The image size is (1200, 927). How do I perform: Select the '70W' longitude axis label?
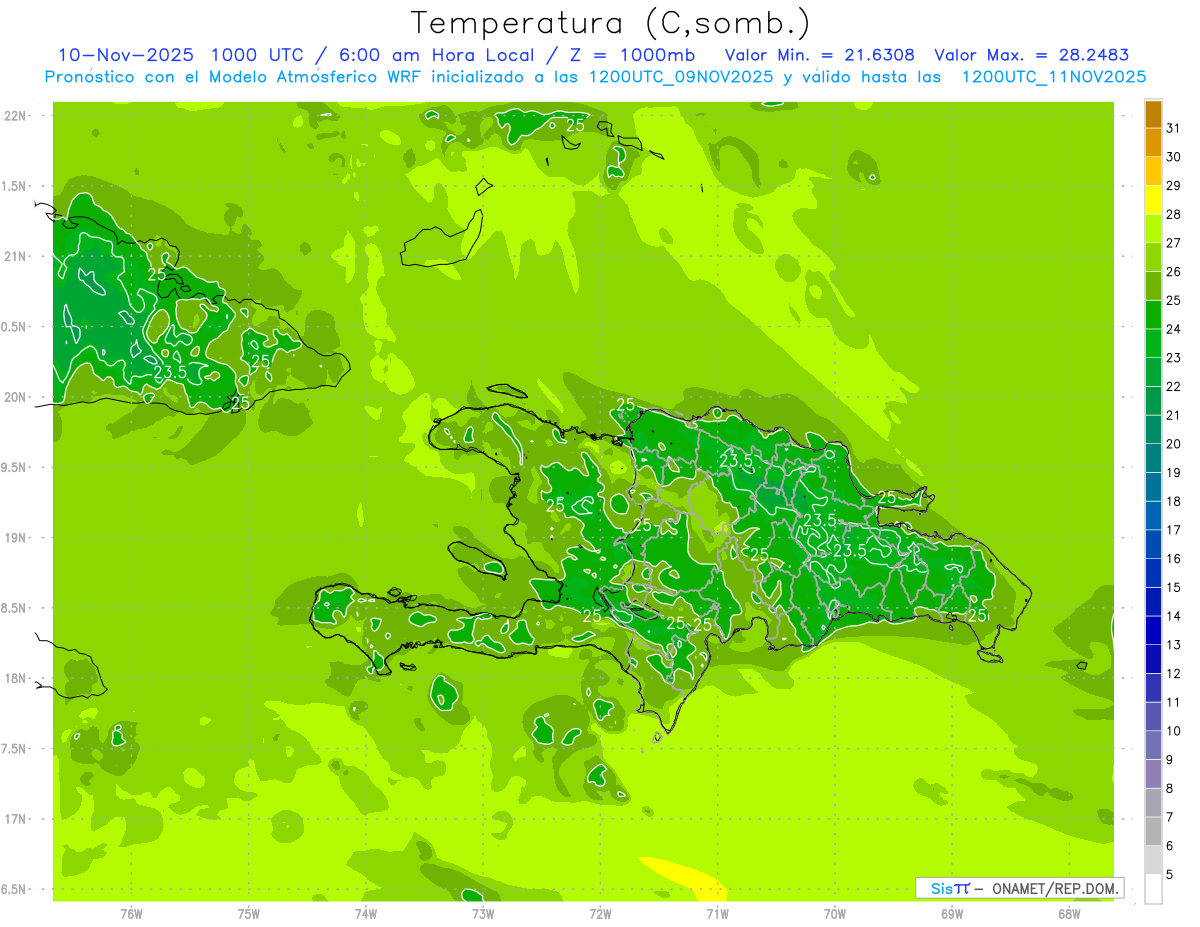click(x=835, y=913)
